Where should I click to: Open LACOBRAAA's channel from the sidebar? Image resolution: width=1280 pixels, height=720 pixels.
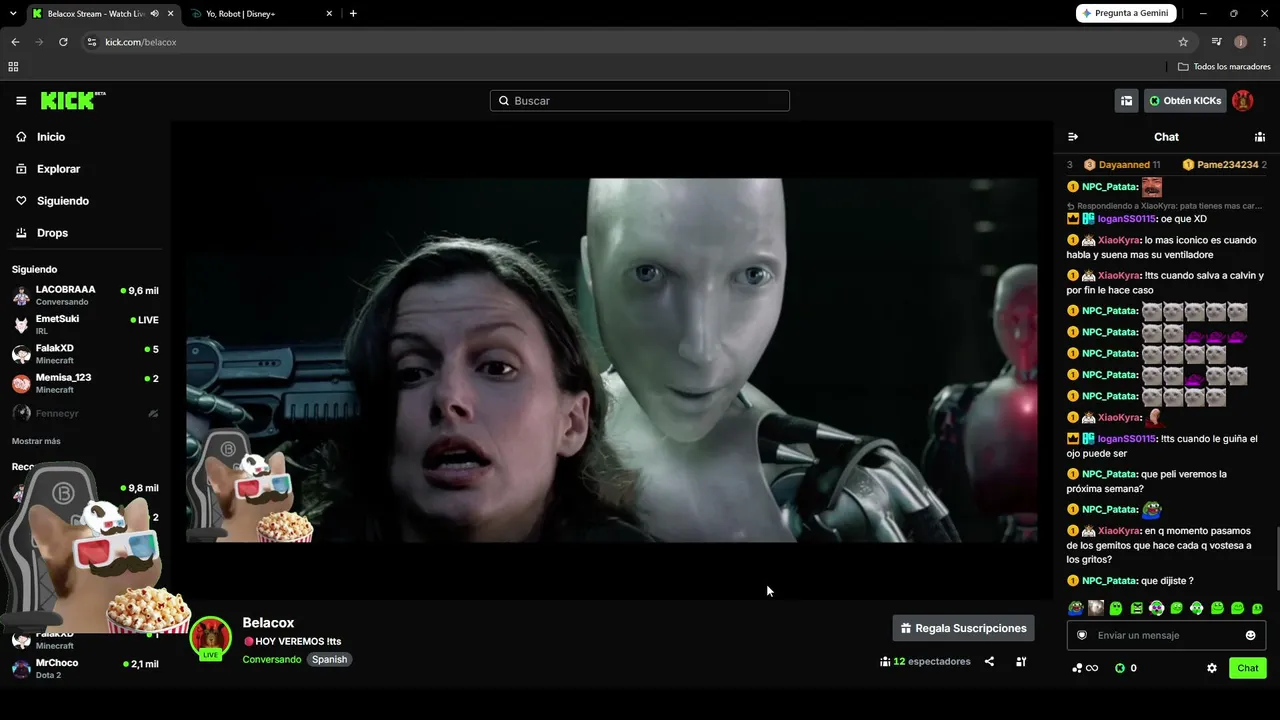tap(85, 295)
